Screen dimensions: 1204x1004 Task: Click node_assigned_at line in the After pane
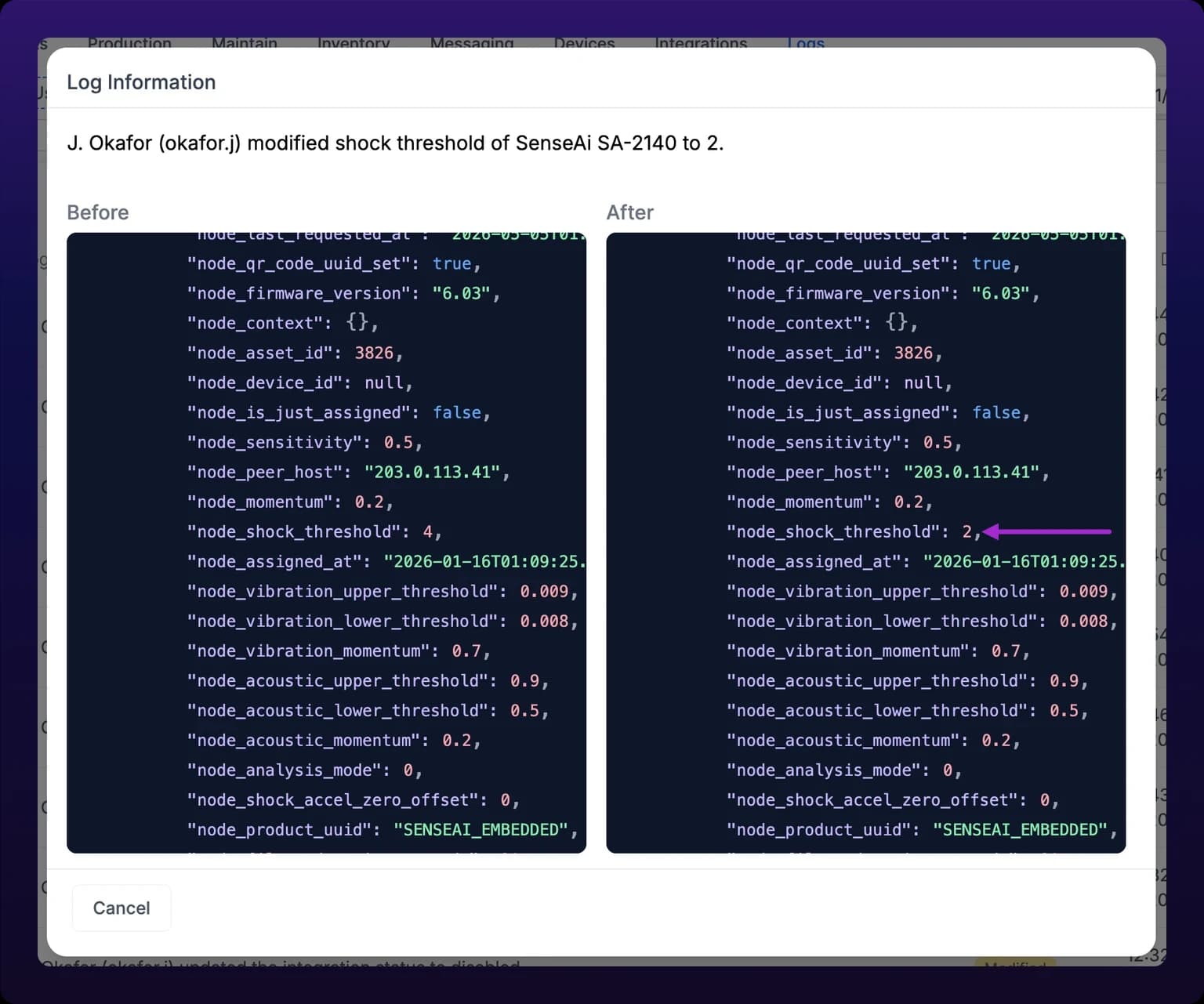[926, 562]
